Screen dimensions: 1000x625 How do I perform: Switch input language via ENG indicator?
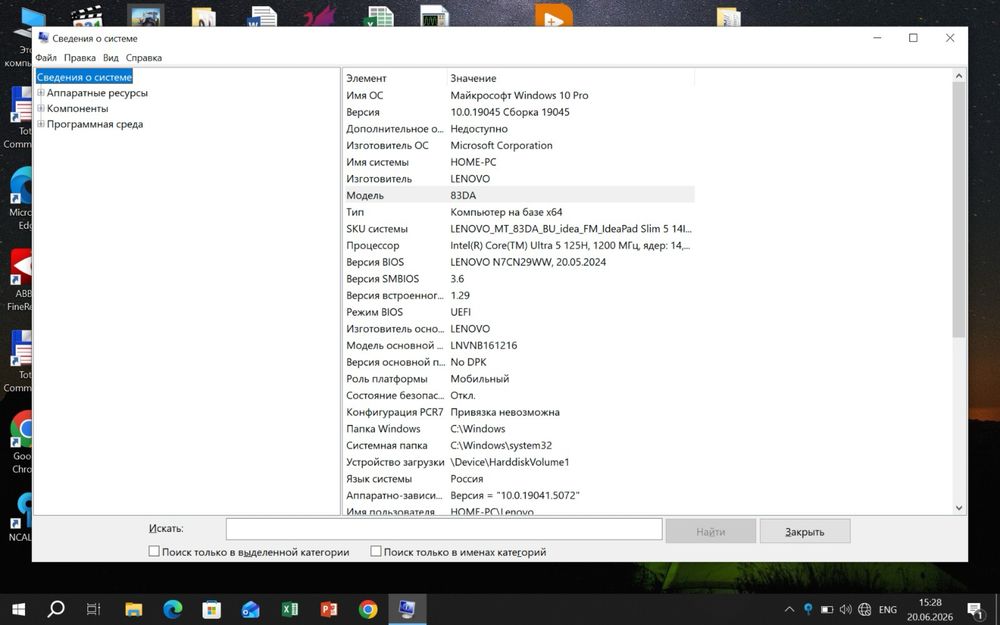[888, 610]
